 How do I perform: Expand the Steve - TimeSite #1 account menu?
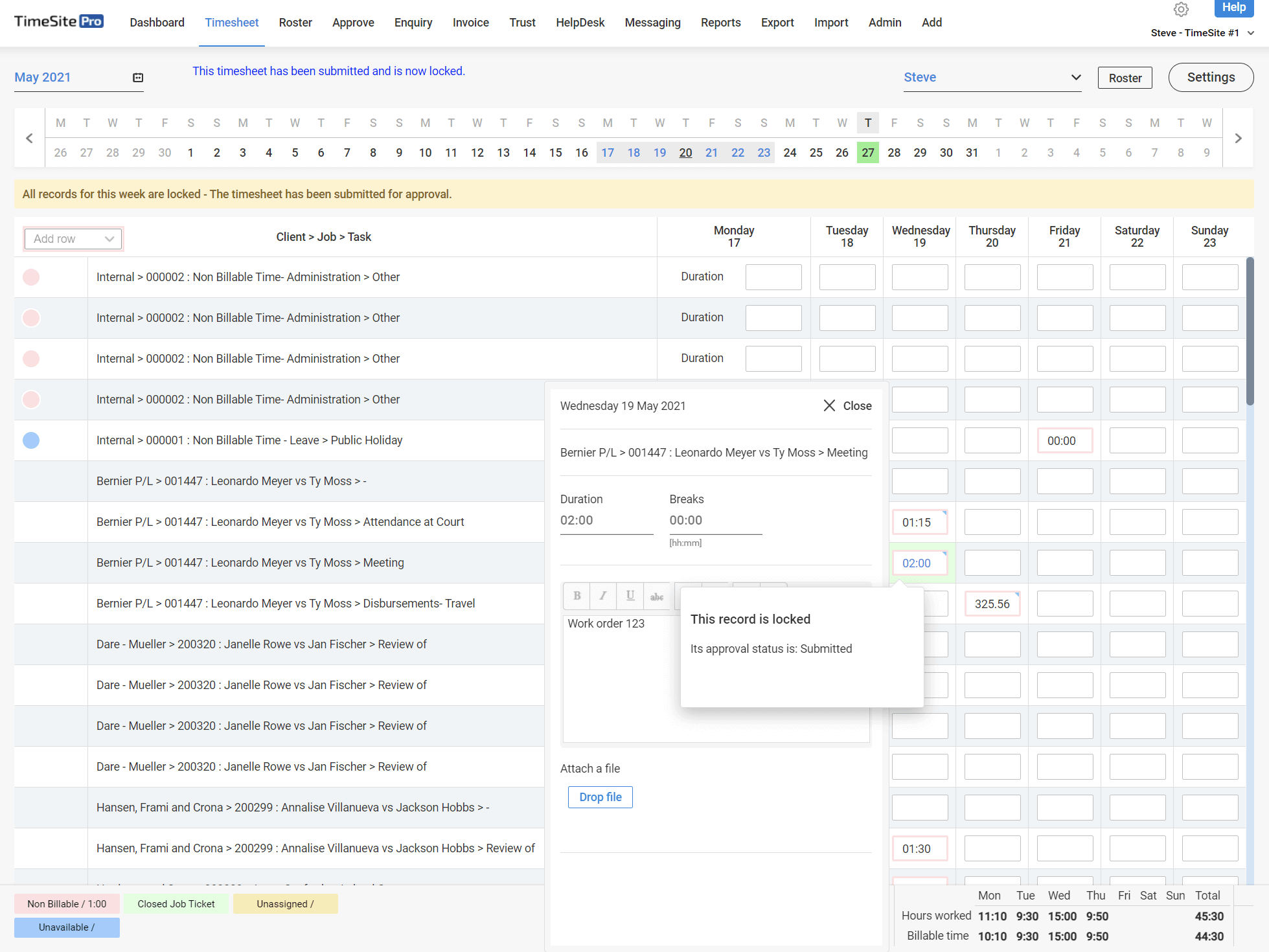tap(1202, 33)
